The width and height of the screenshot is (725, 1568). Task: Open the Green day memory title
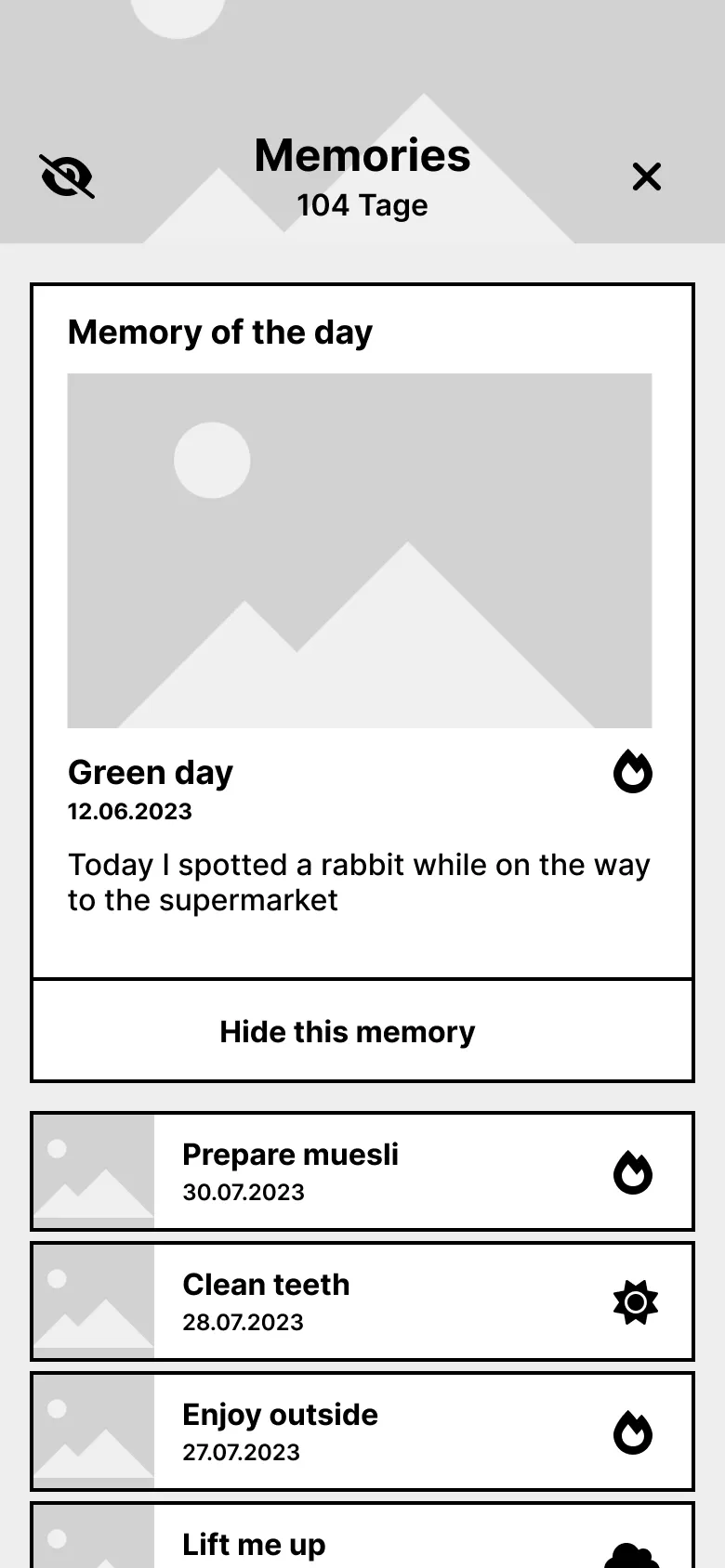pos(151,773)
